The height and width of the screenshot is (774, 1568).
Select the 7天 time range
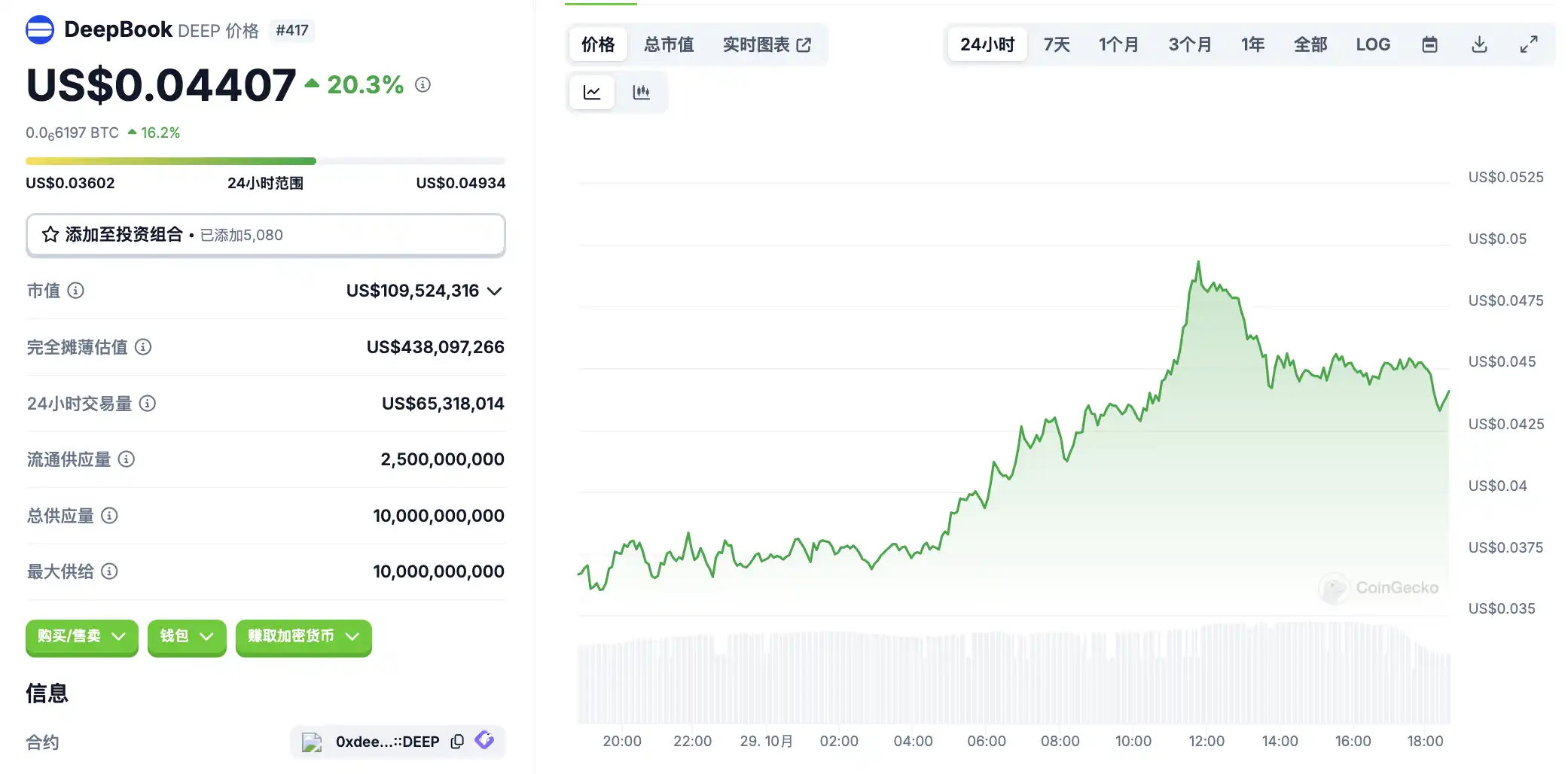[1056, 45]
